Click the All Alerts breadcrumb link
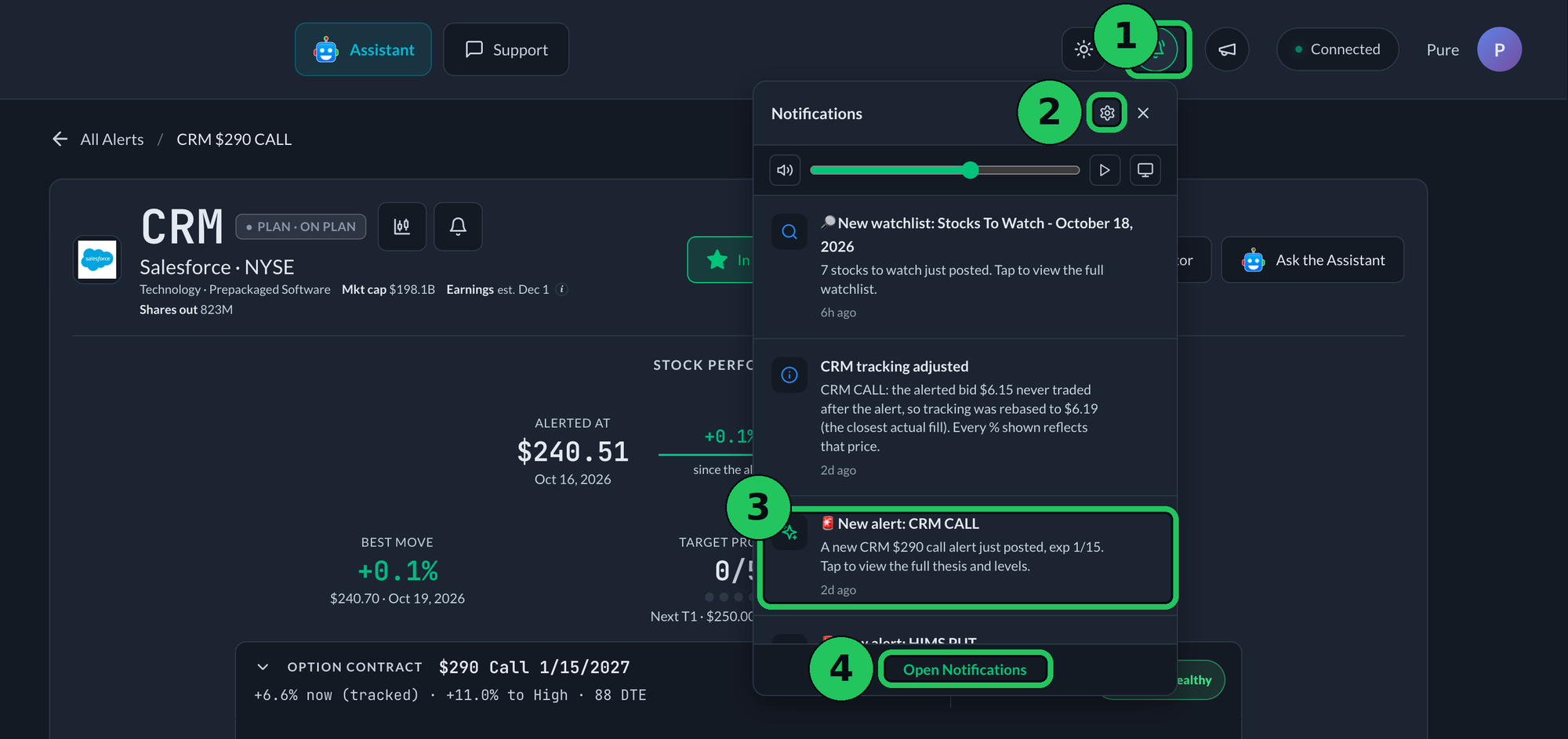This screenshot has height=739, width=1568. [112, 139]
